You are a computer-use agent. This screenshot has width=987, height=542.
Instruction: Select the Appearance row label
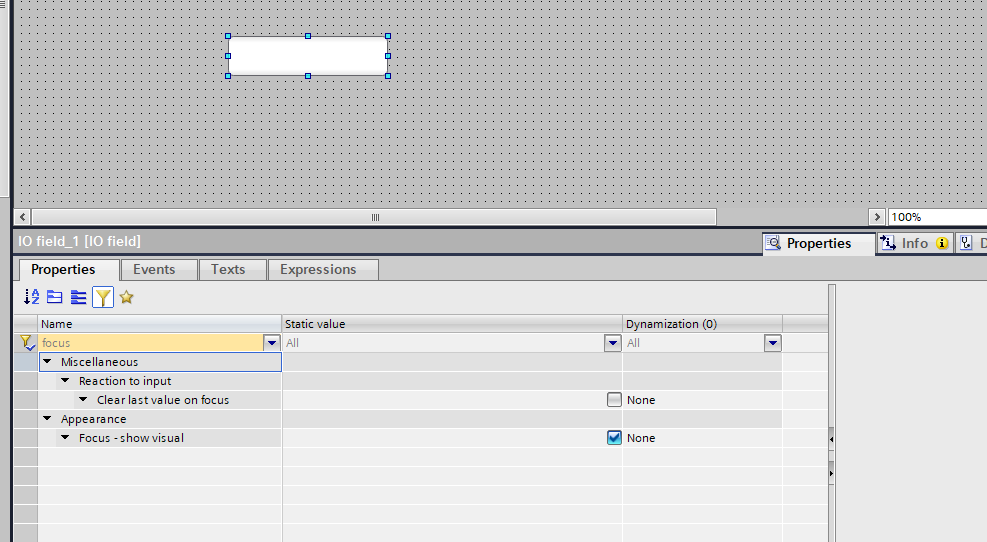click(x=93, y=419)
